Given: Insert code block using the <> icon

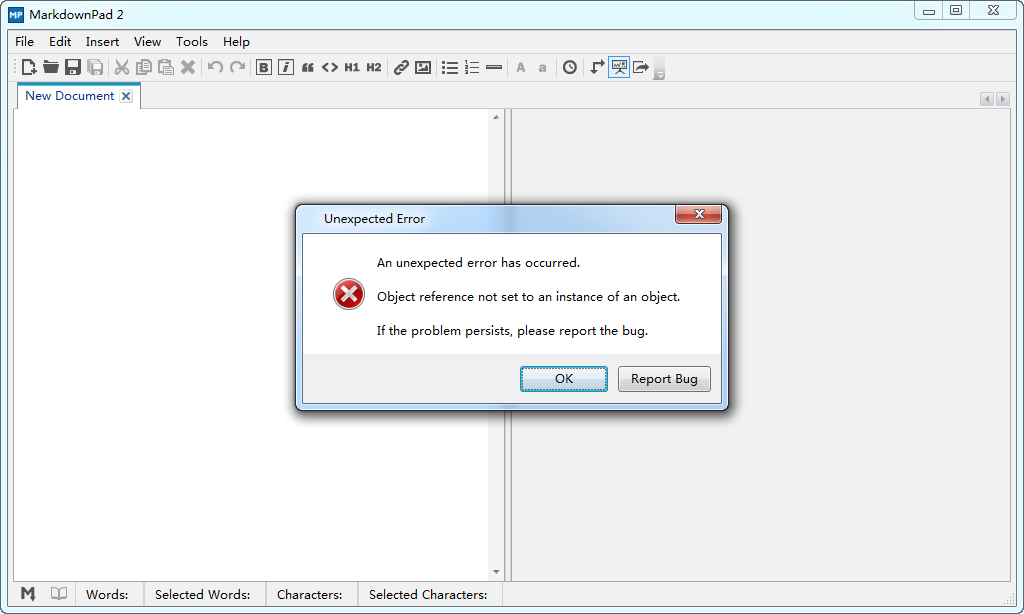Looking at the screenshot, I should 330,67.
